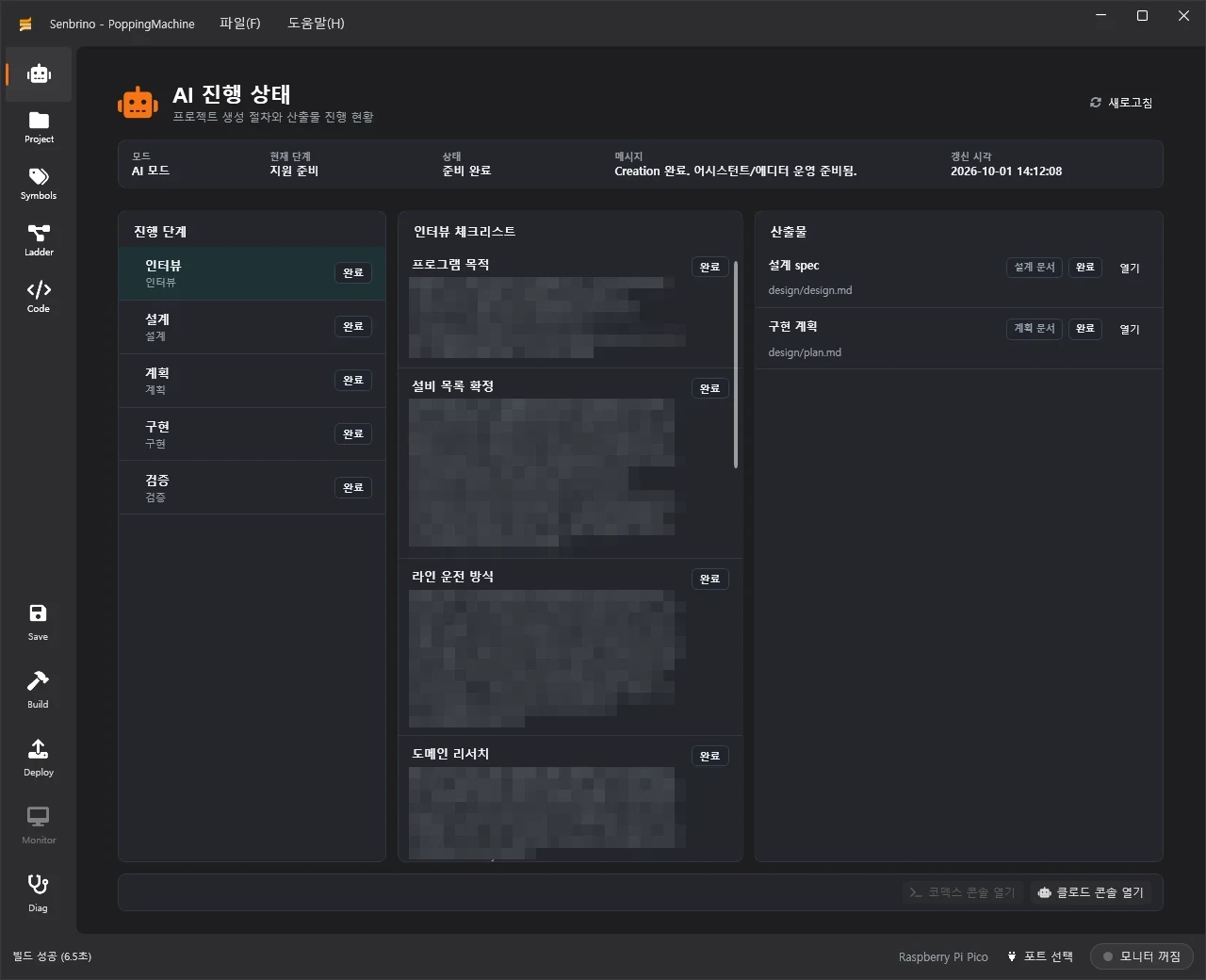Toggle the 모니터 꺼짐 status switch

(x=1141, y=956)
